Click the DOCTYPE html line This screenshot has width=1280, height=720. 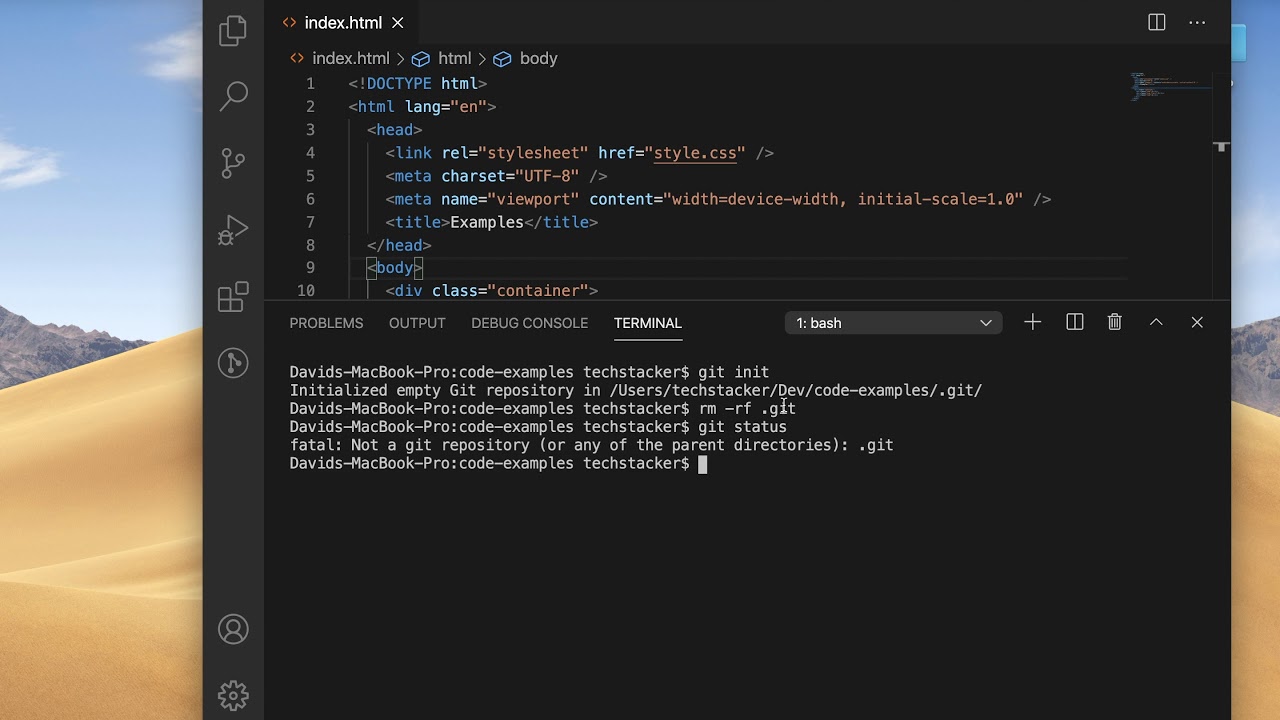pos(418,84)
